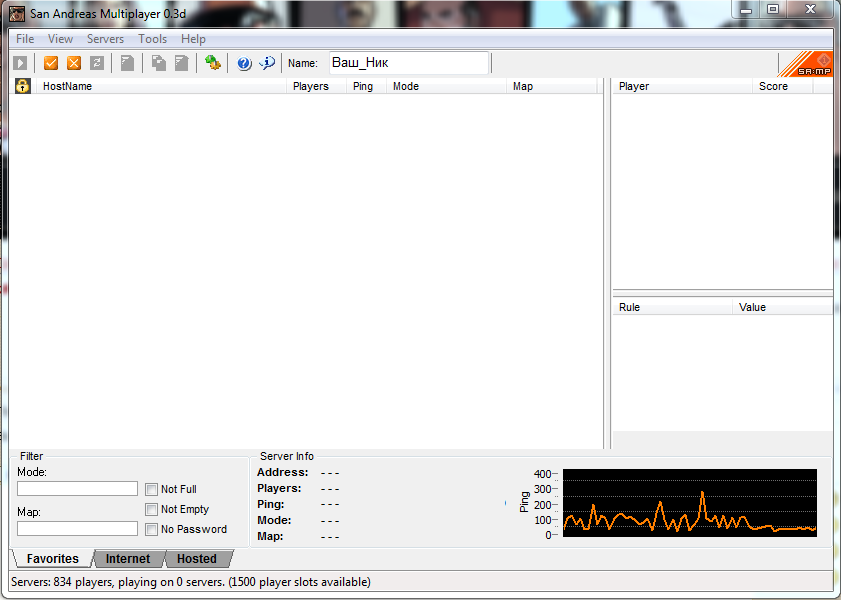
Task: Switch to the Favorites tab
Action: (53, 559)
